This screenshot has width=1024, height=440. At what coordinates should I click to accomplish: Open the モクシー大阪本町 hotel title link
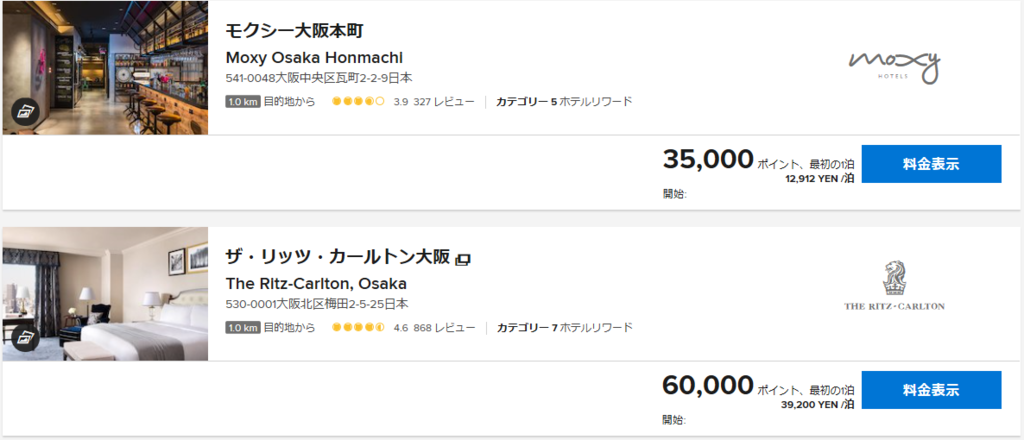(294, 31)
